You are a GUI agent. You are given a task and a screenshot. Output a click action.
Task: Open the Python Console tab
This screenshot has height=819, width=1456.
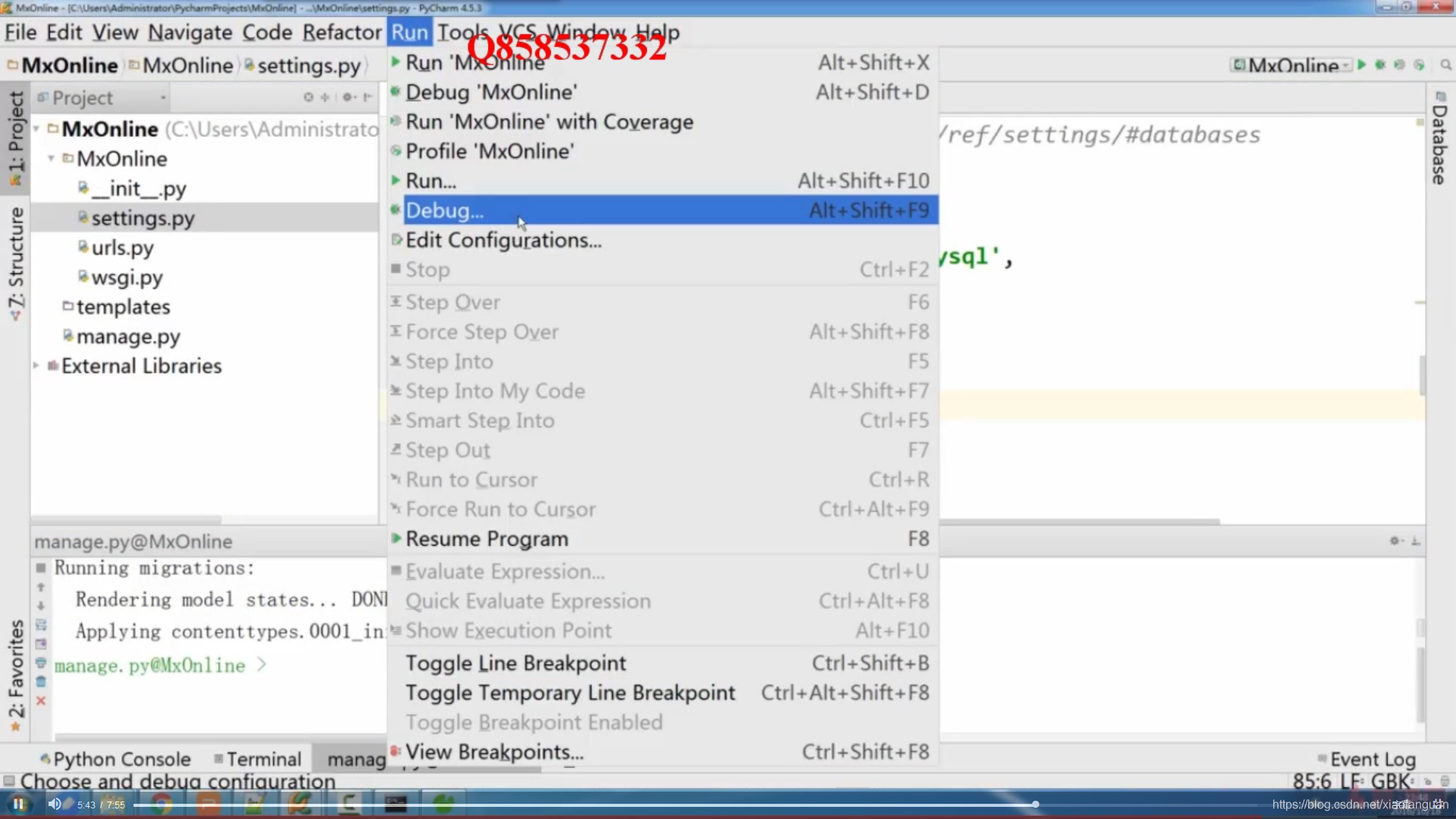tap(115, 758)
